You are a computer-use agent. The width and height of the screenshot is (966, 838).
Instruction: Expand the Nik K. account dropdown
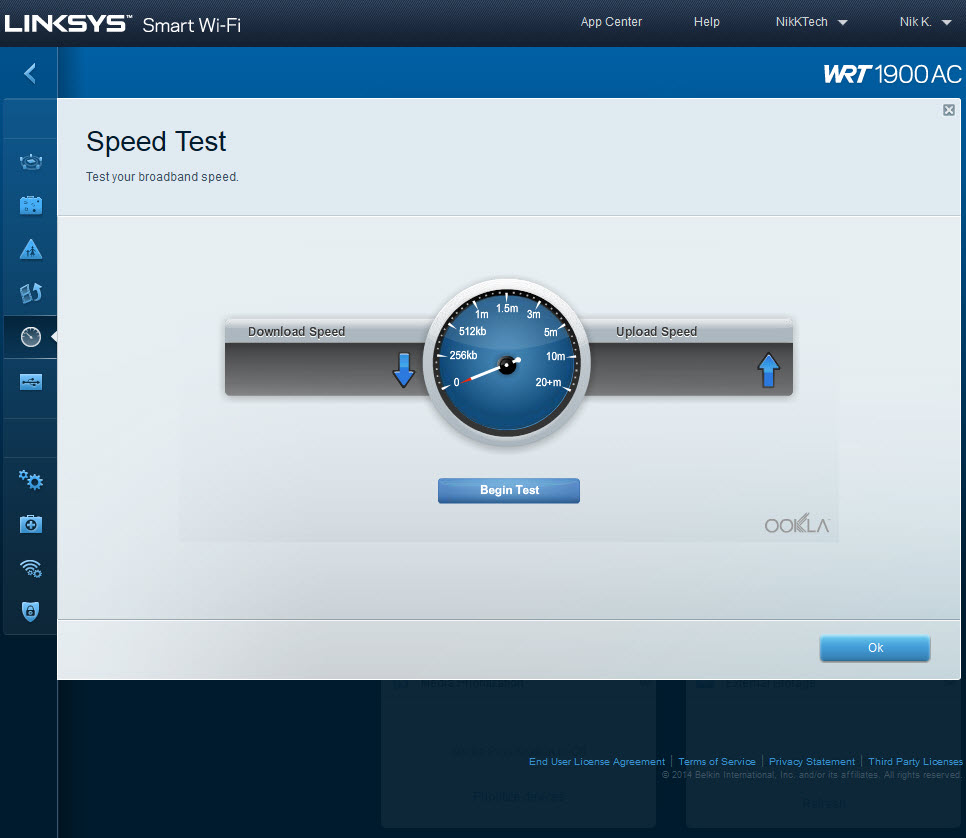pyautogui.click(x=925, y=22)
